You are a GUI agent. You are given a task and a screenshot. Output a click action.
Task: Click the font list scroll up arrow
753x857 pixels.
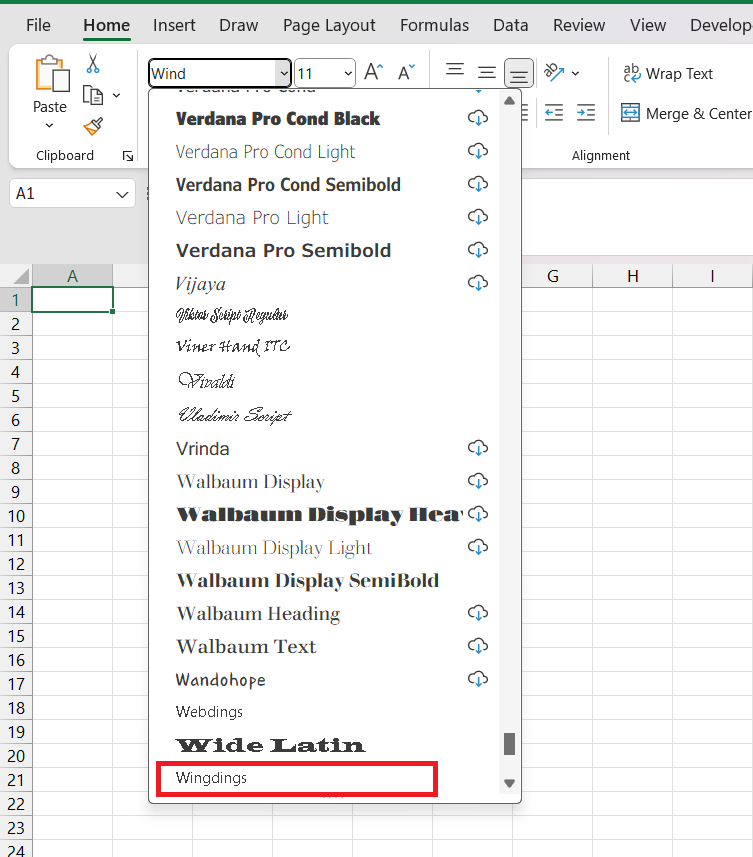pos(509,101)
